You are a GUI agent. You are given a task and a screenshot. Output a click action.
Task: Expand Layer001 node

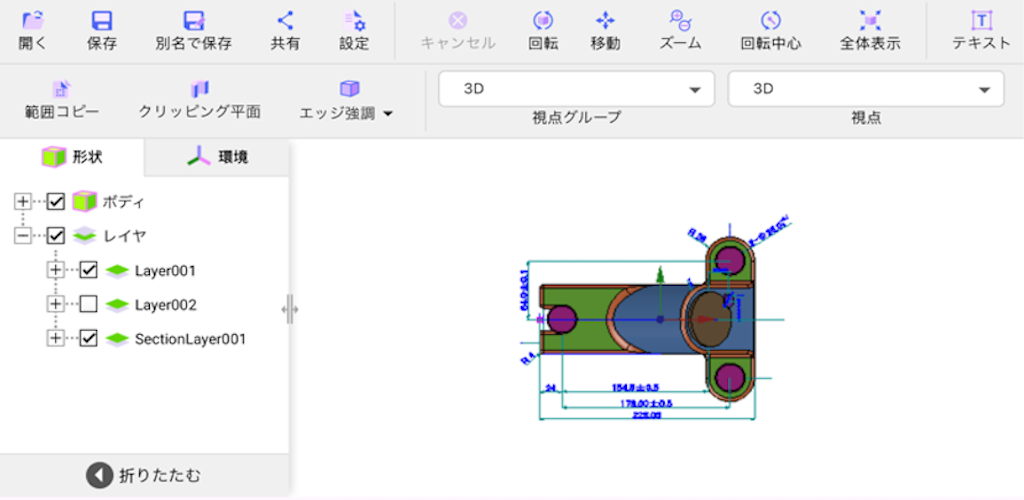coord(56,270)
